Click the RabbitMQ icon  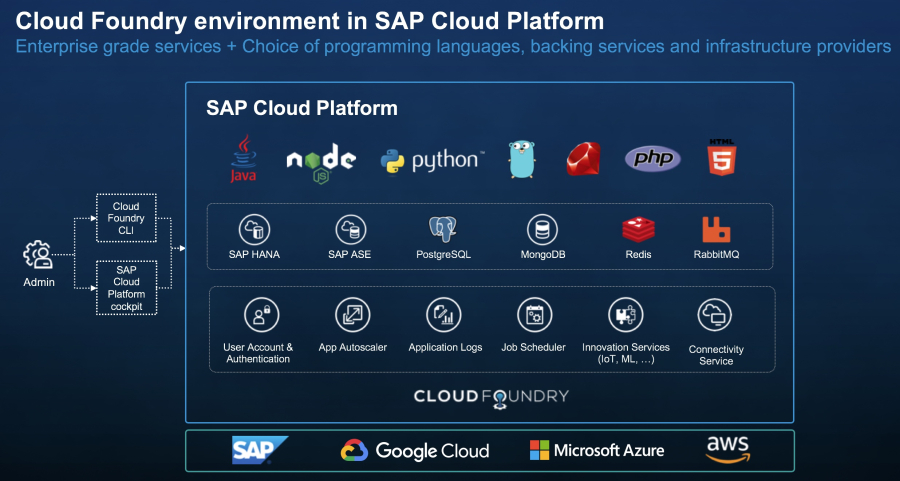point(714,229)
